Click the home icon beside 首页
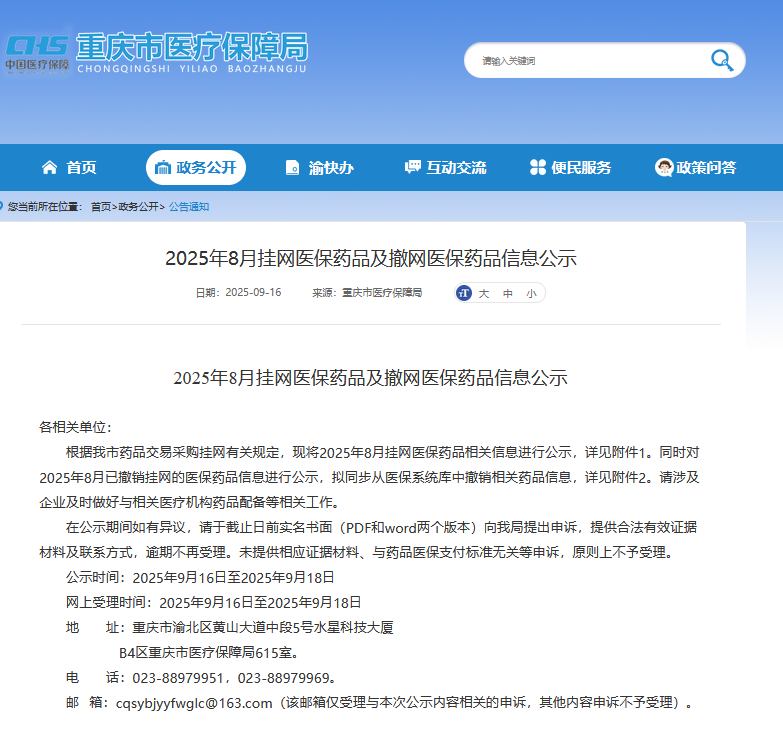The height and width of the screenshot is (735, 783). (49, 167)
